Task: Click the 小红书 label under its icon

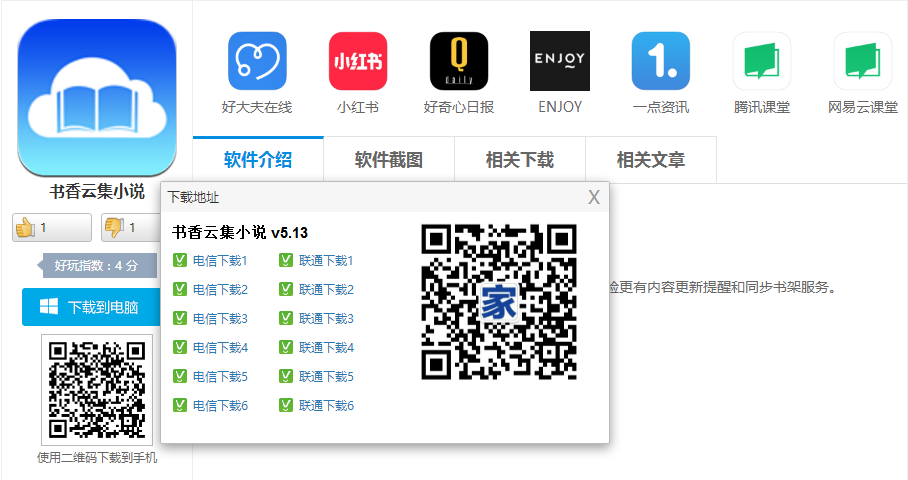Action: point(358,107)
